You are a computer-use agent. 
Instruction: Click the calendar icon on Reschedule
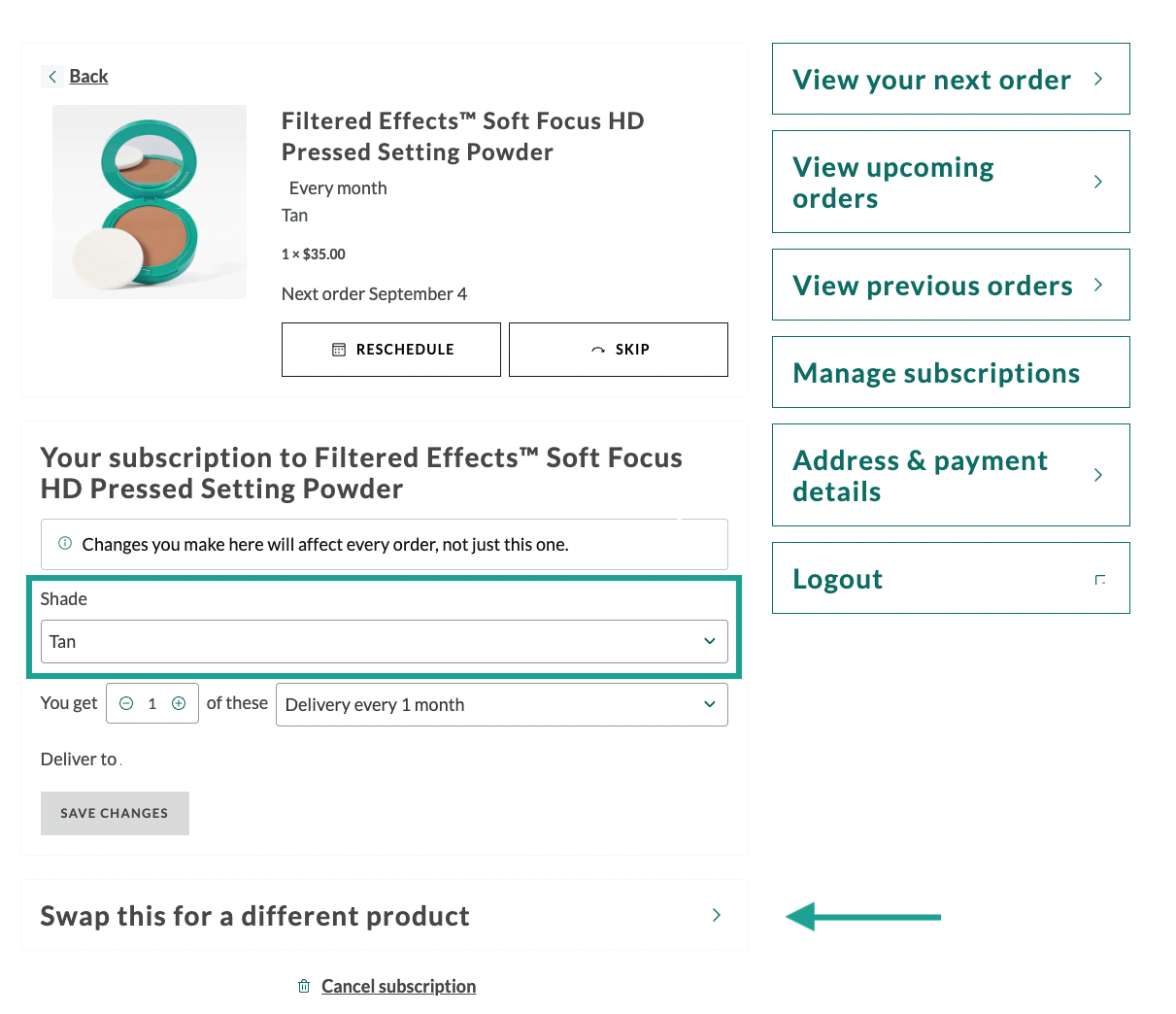point(339,350)
